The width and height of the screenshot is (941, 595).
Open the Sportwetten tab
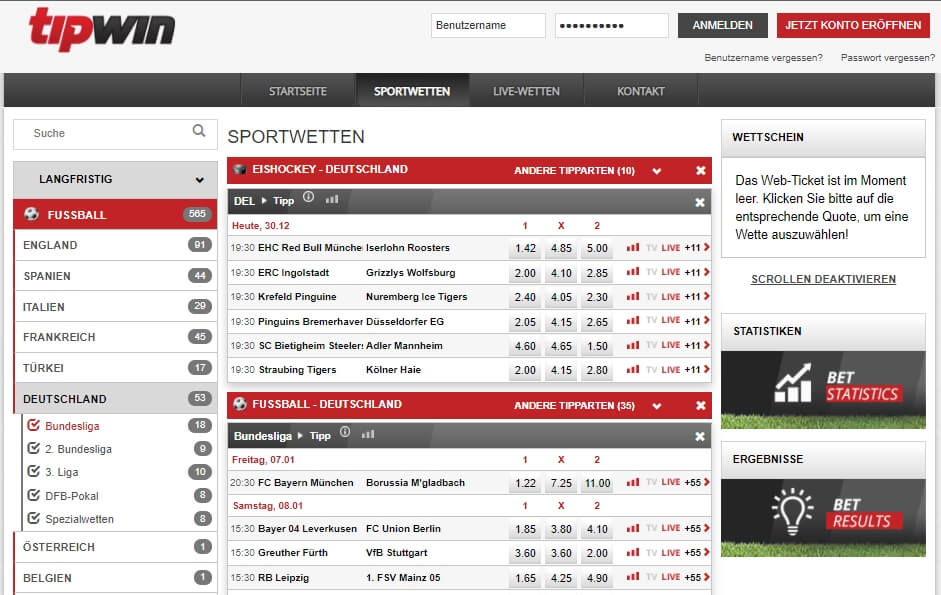(x=412, y=91)
